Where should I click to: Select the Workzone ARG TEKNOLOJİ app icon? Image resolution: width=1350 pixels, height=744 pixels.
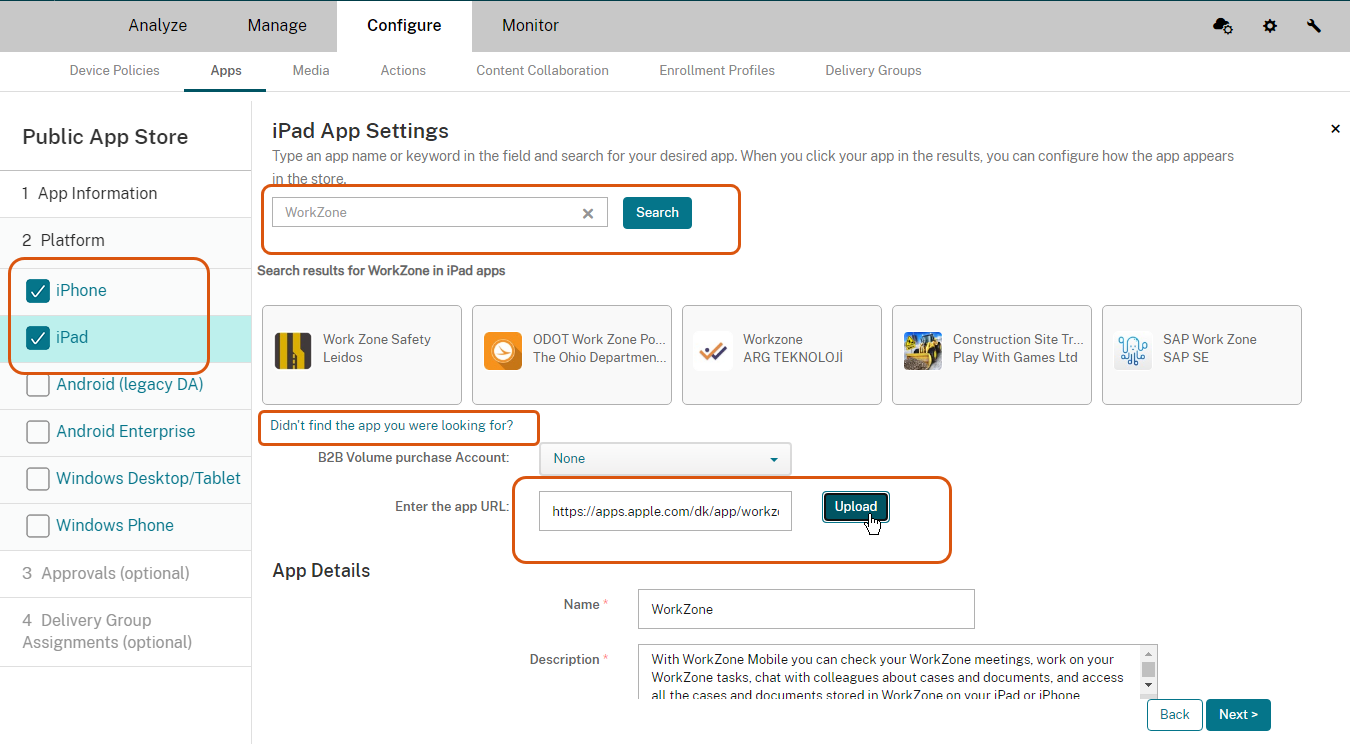tap(713, 351)
